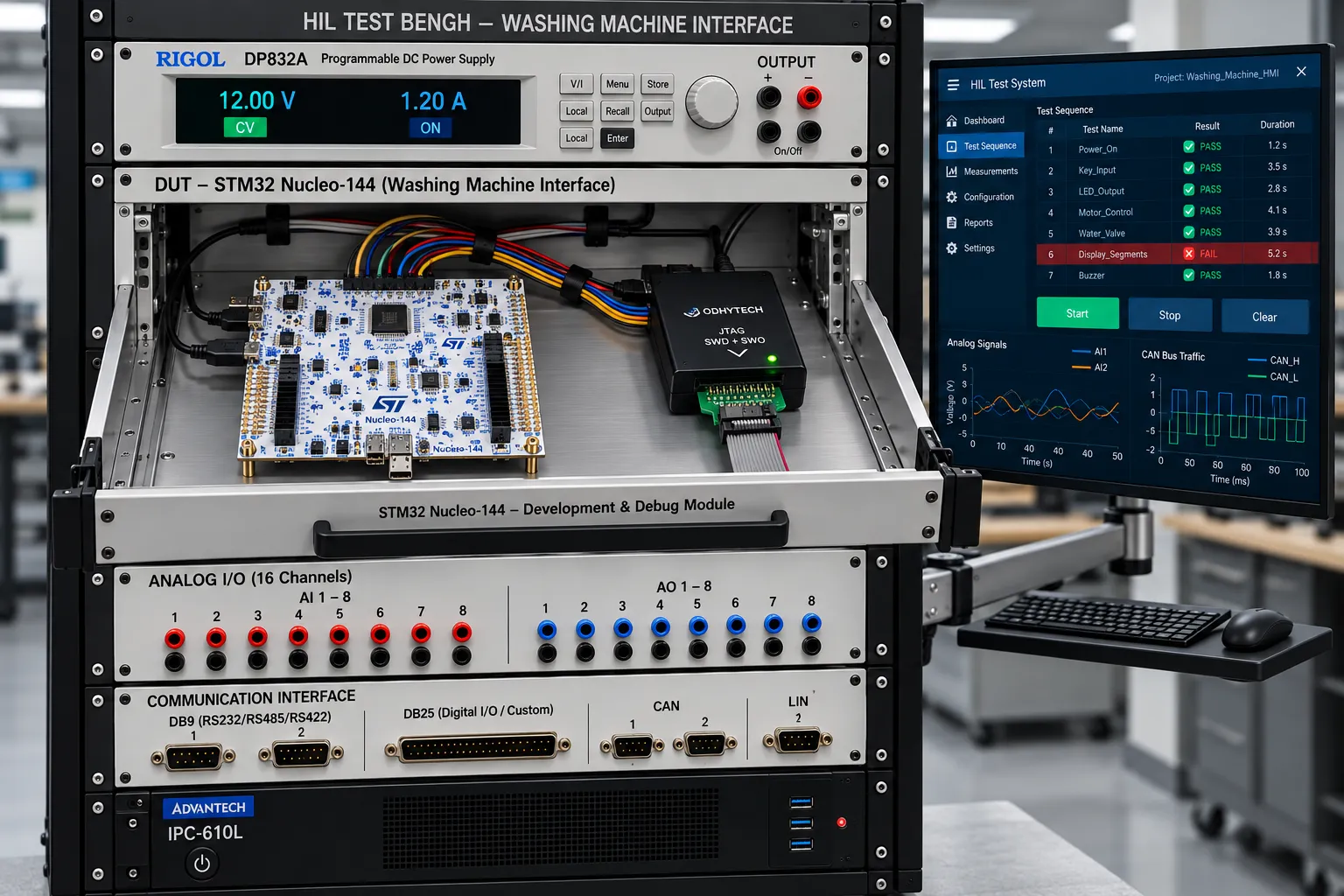Image resolution: width=1344 pixels, height=896 pixels.
Task: Toggle AI1 legend in Analog Signals chart
Action: 1089,352
